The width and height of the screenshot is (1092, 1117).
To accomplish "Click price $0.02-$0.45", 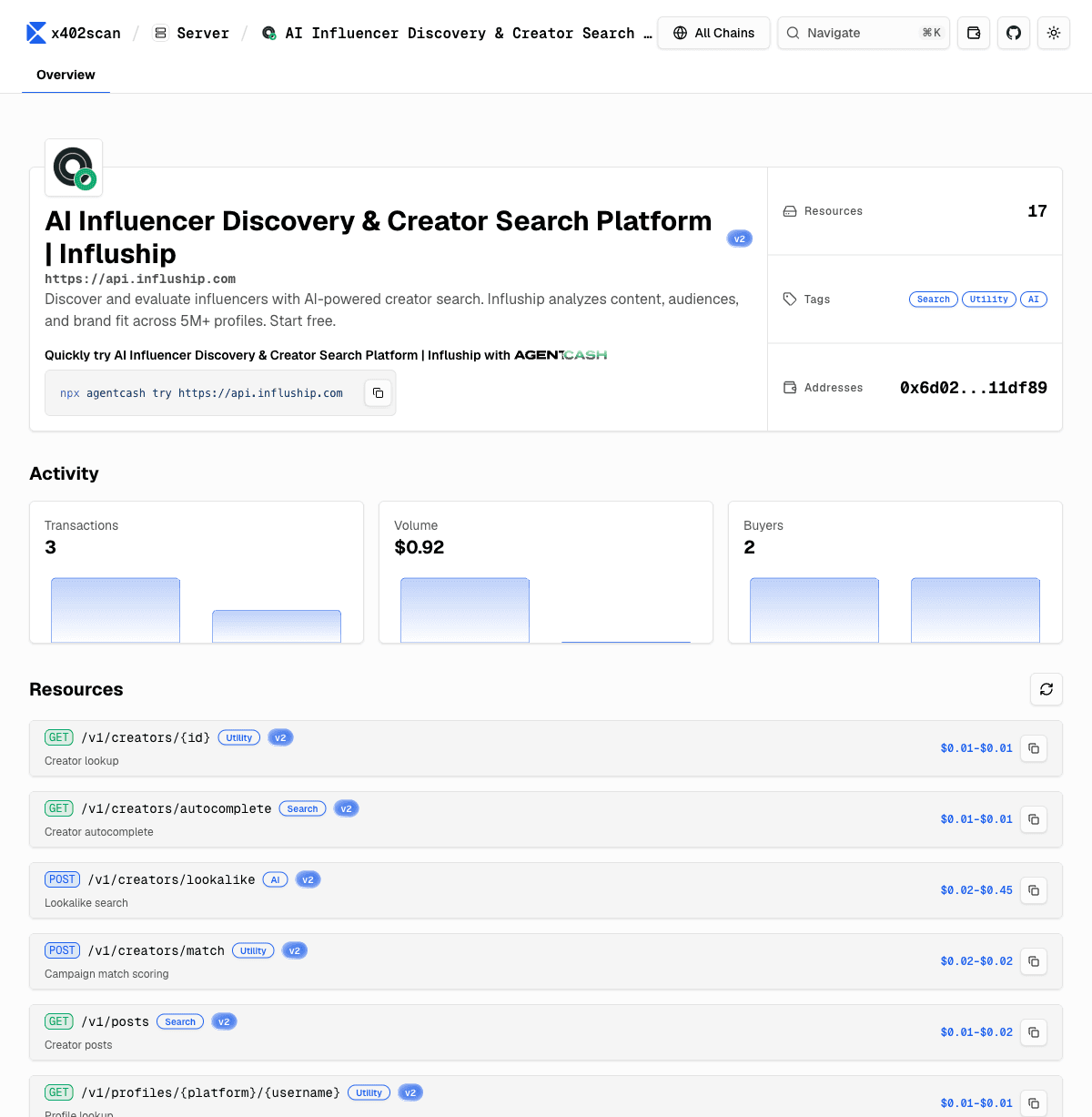I will (976, 890).
